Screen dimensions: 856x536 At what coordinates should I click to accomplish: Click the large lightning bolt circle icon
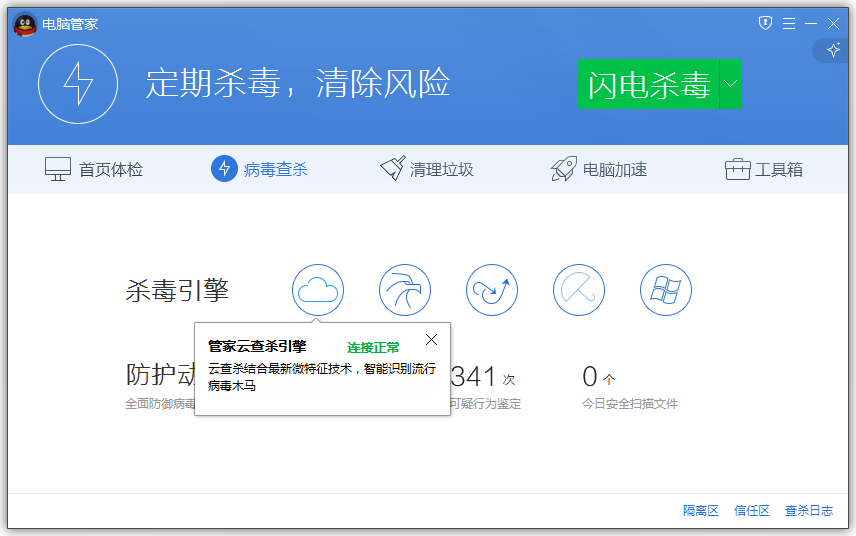pyautogui.click(x=78, y=84)
